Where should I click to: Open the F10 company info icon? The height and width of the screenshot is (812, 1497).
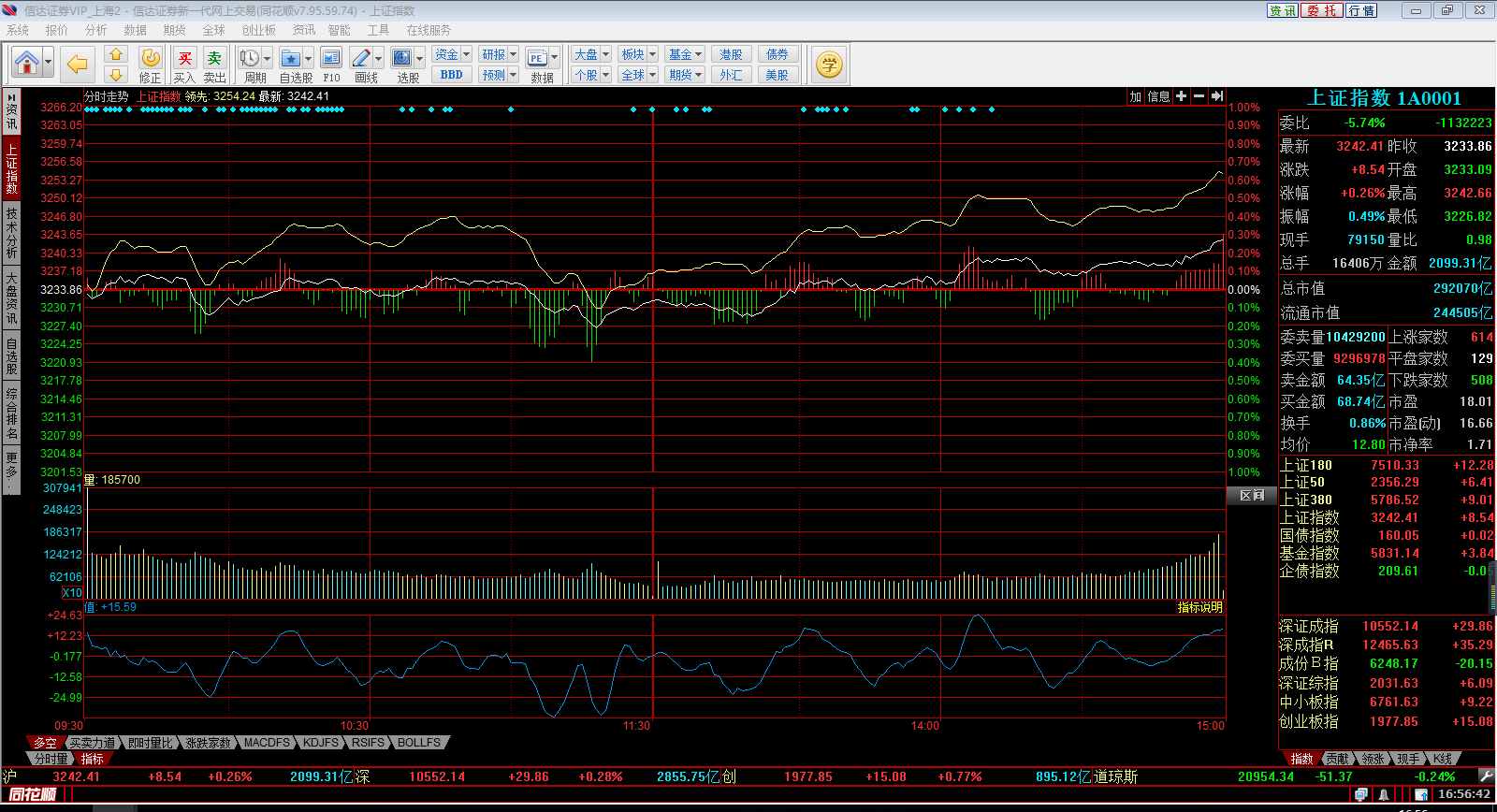point(331,58)
